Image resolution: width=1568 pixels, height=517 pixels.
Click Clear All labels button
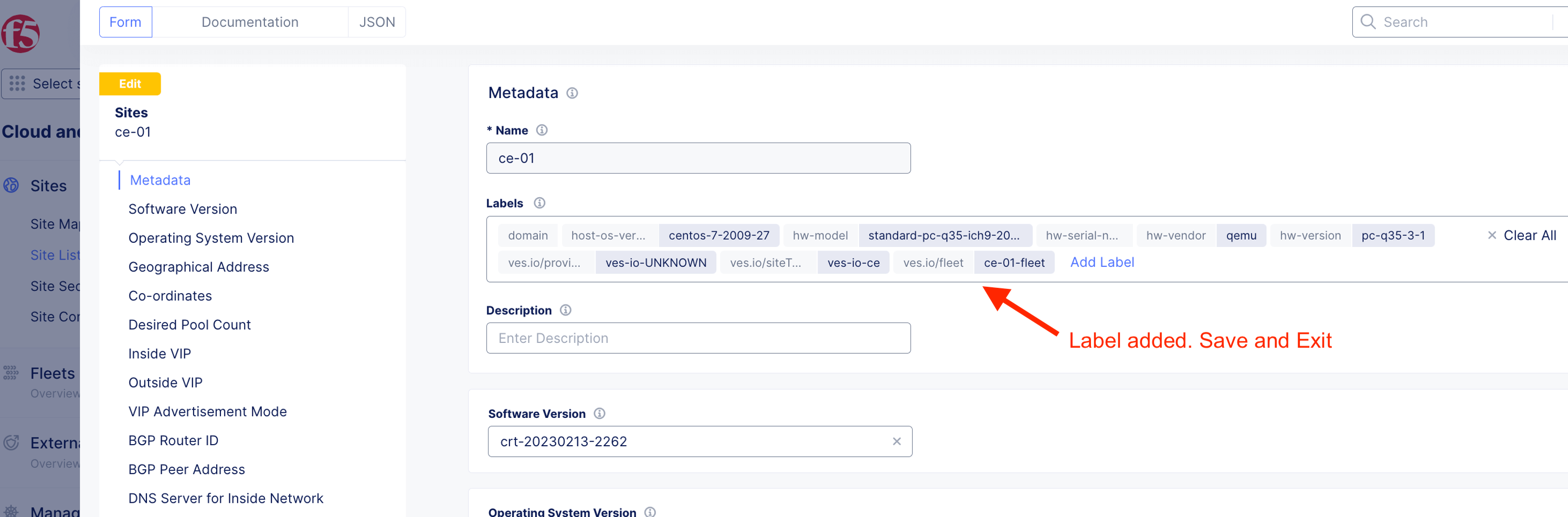1522,235
